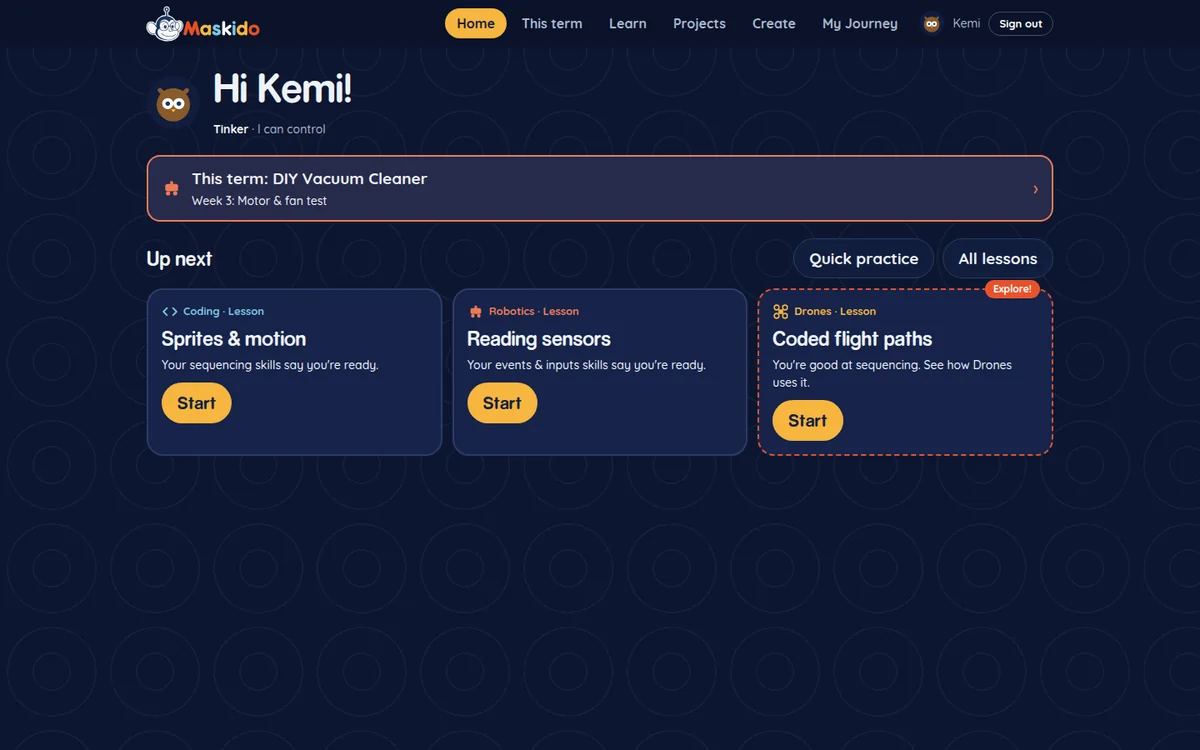1200x750 pixels.
Task: Open the This term menu item
Action: 552,24
